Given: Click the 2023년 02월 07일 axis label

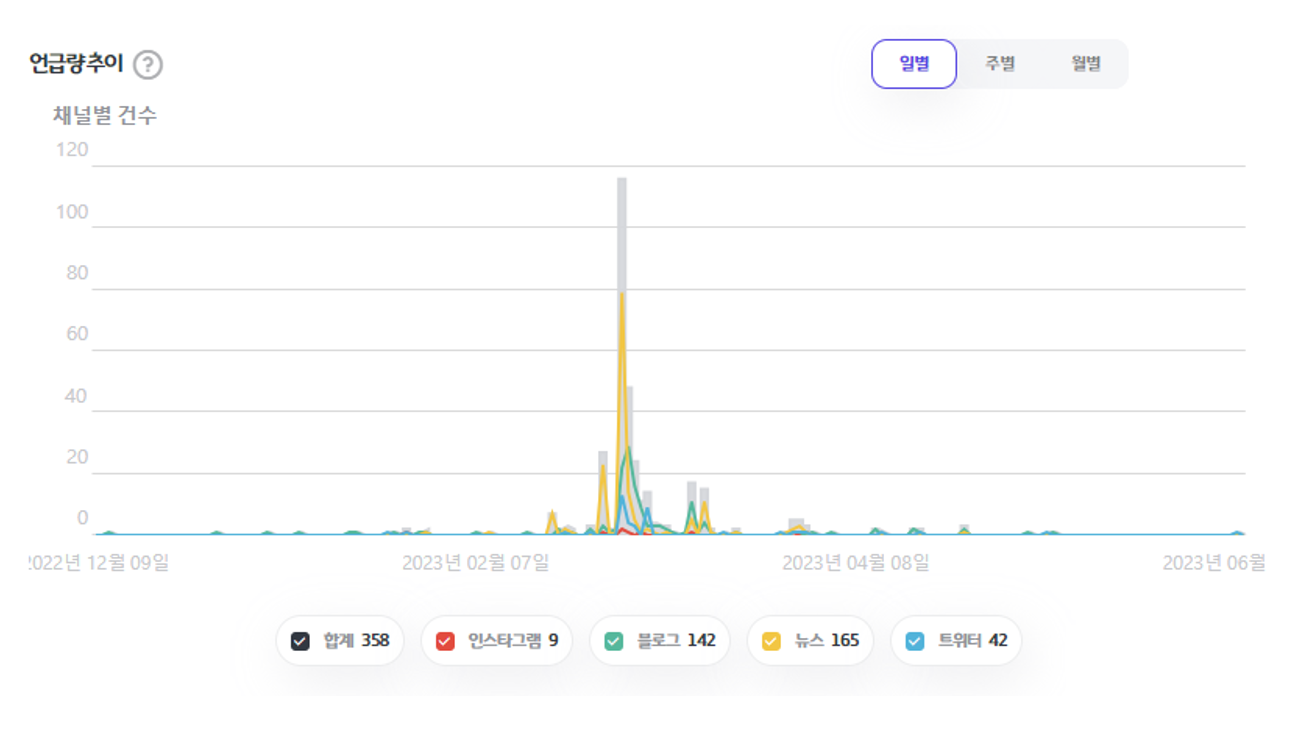Looking at the screenshot, I should [476, 563].
